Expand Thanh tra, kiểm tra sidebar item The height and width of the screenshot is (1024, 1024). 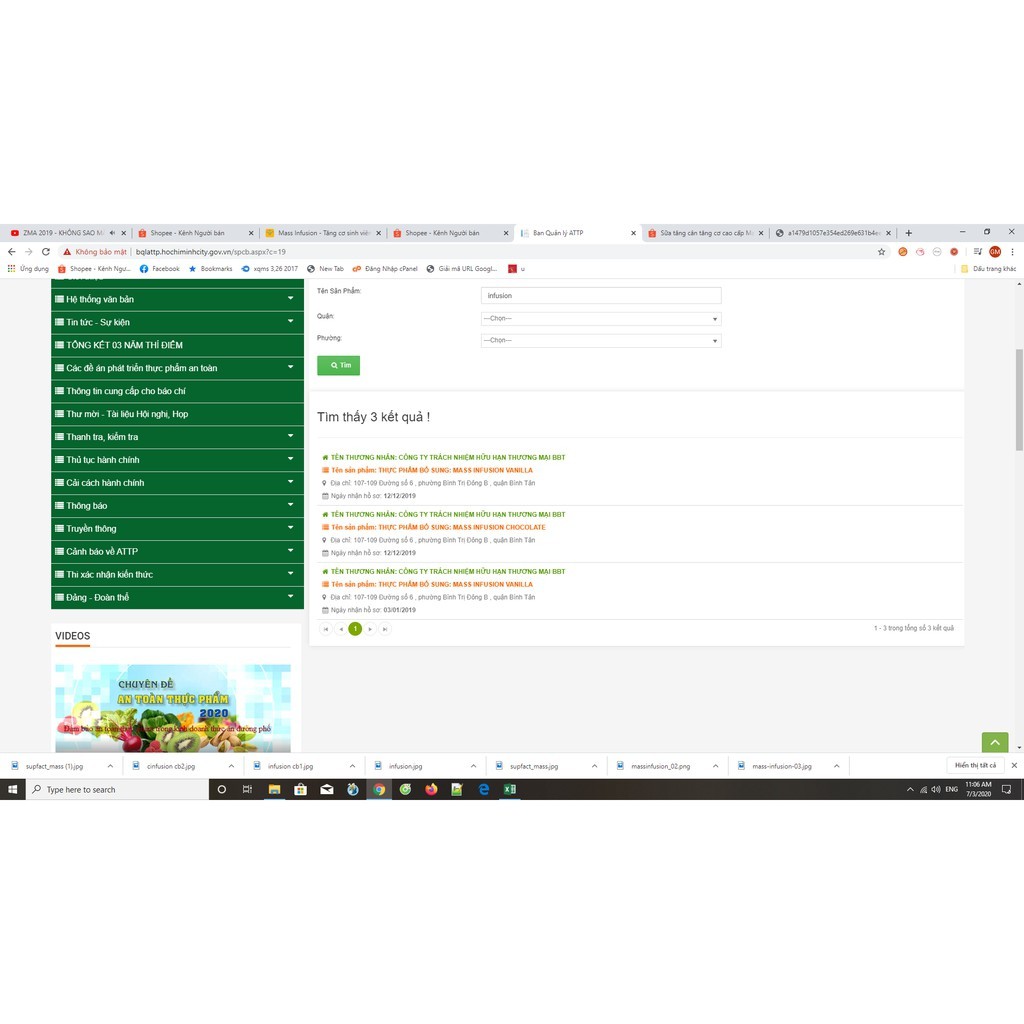[177, 437]
